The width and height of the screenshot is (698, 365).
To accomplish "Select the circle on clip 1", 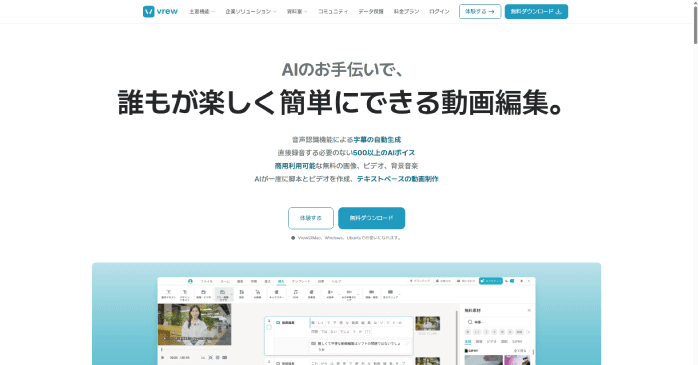I will tap(269, 327).
